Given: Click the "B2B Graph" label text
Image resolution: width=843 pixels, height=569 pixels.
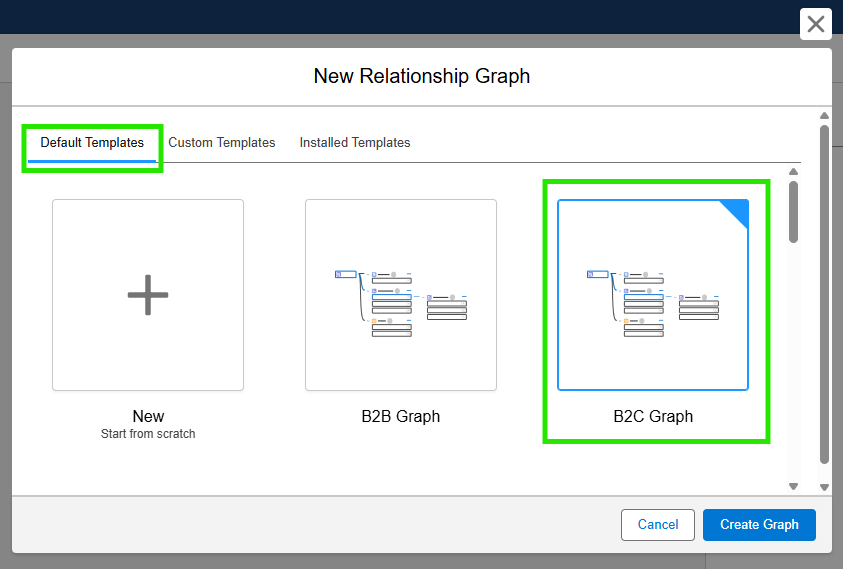Looking at the screenshot, I should 400,417.
